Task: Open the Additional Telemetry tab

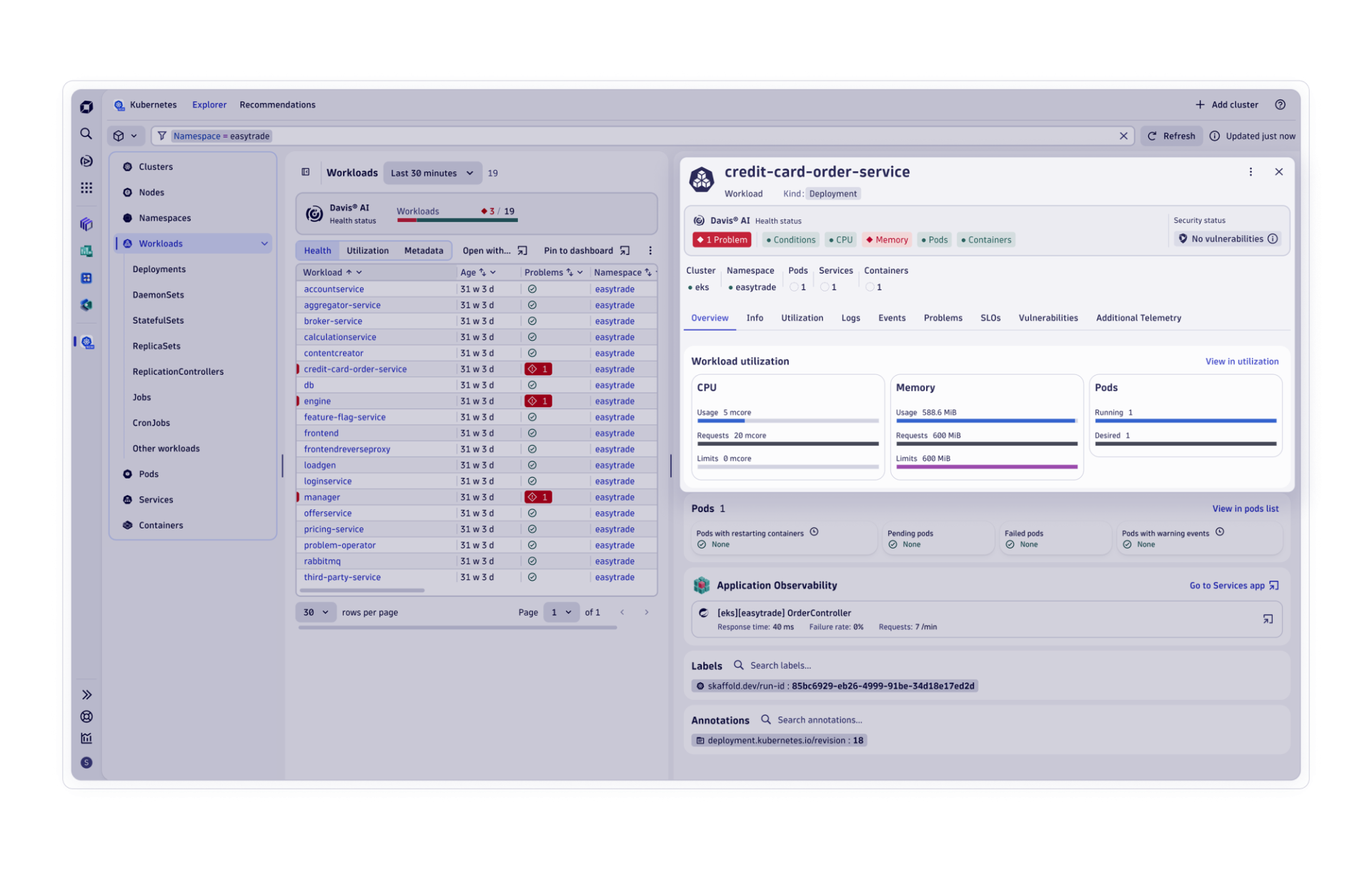Action: (1138, 318)
